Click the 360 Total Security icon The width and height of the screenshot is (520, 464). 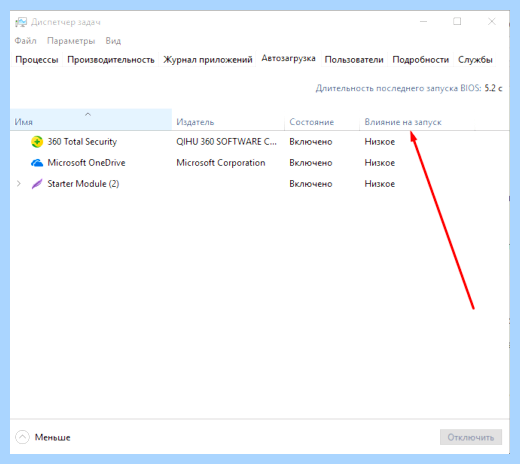pyautogui.click(x=37, y=142)
